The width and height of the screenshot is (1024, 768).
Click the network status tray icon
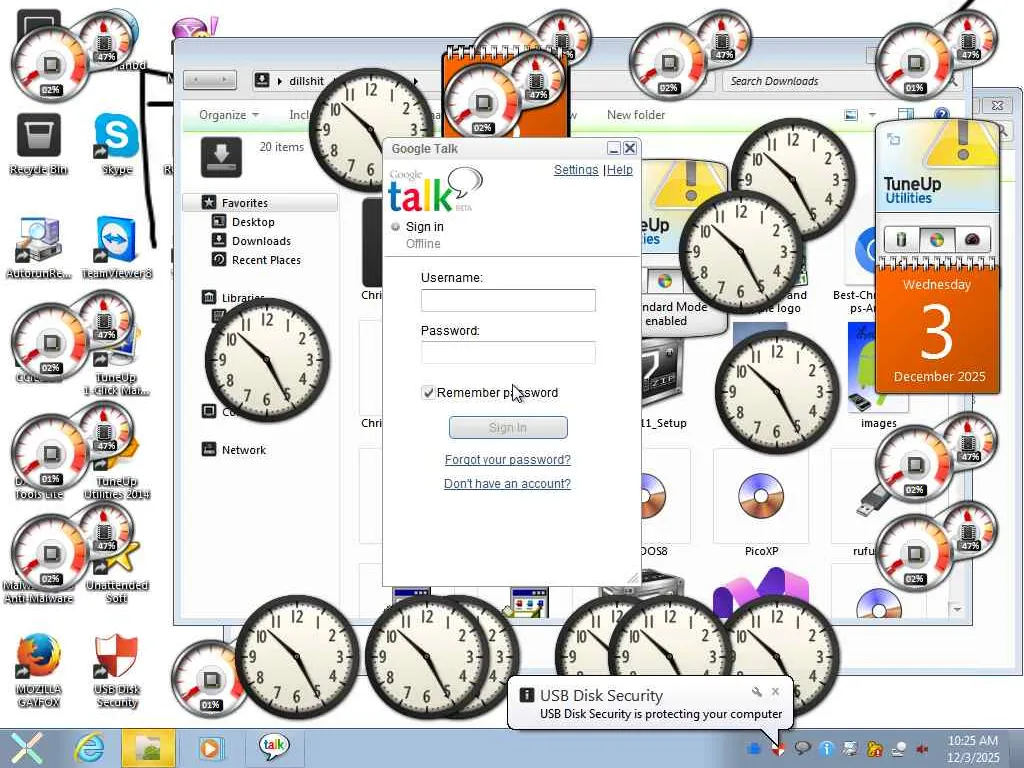point(899,748)
